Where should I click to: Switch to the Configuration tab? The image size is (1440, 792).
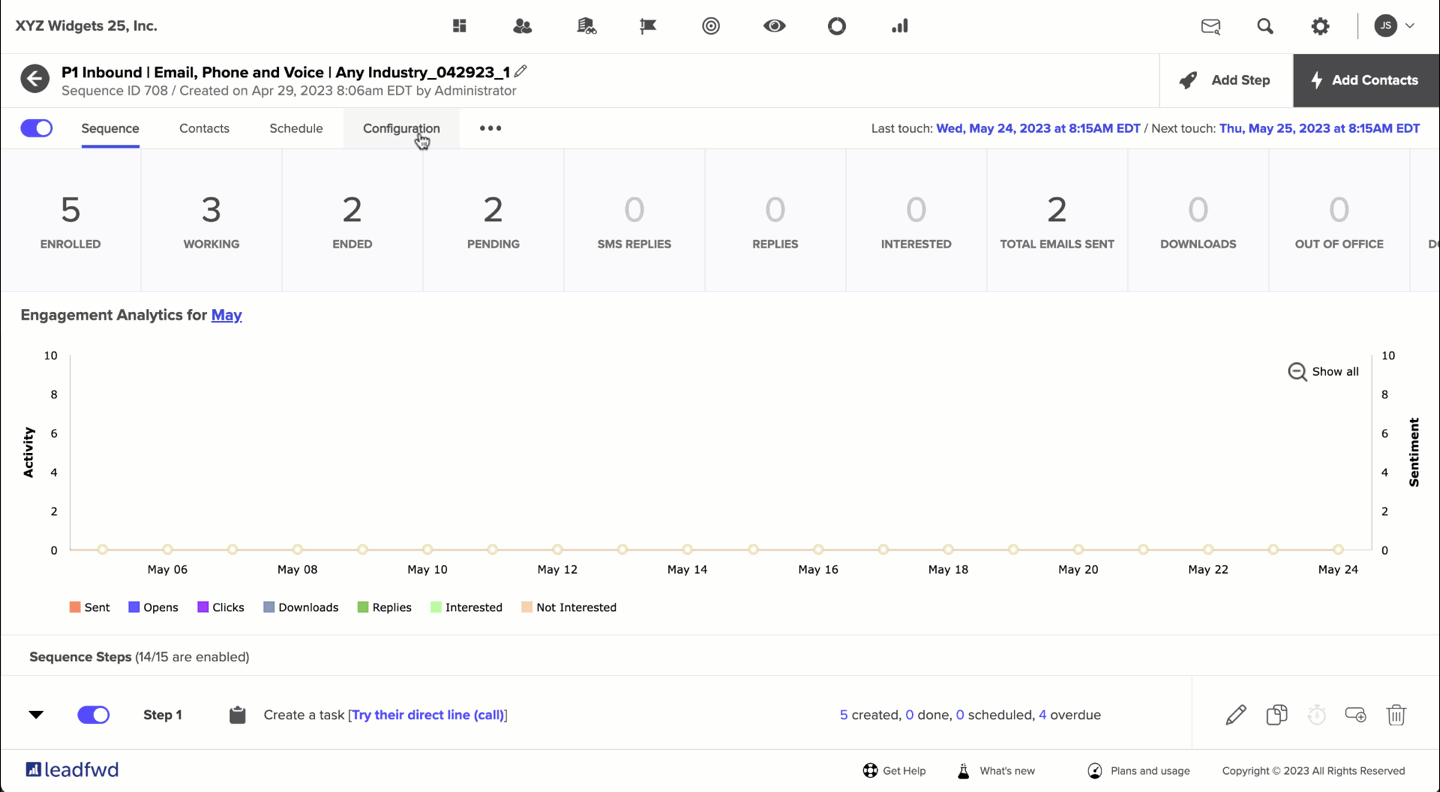[x=401, y=128]
